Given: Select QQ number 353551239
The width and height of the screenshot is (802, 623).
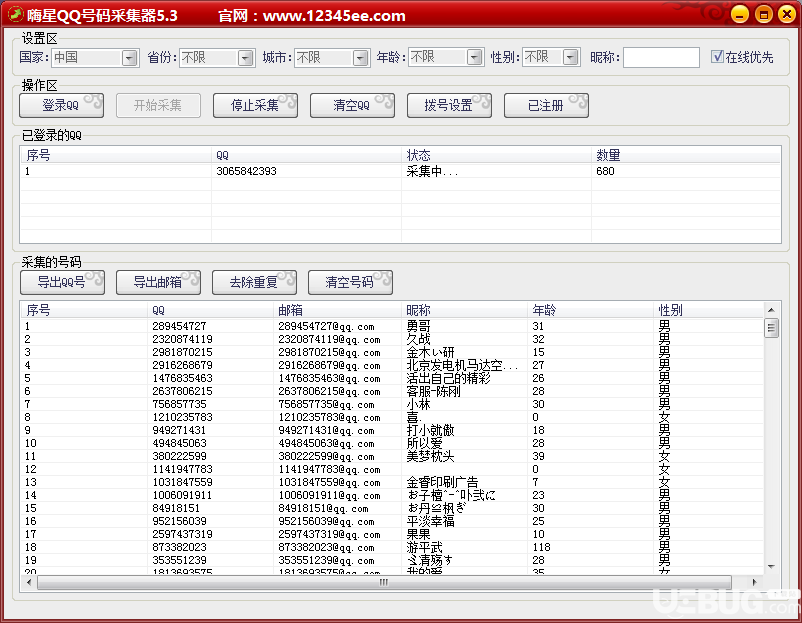Looking at the screenshot, I should click(x=179, y=560).
